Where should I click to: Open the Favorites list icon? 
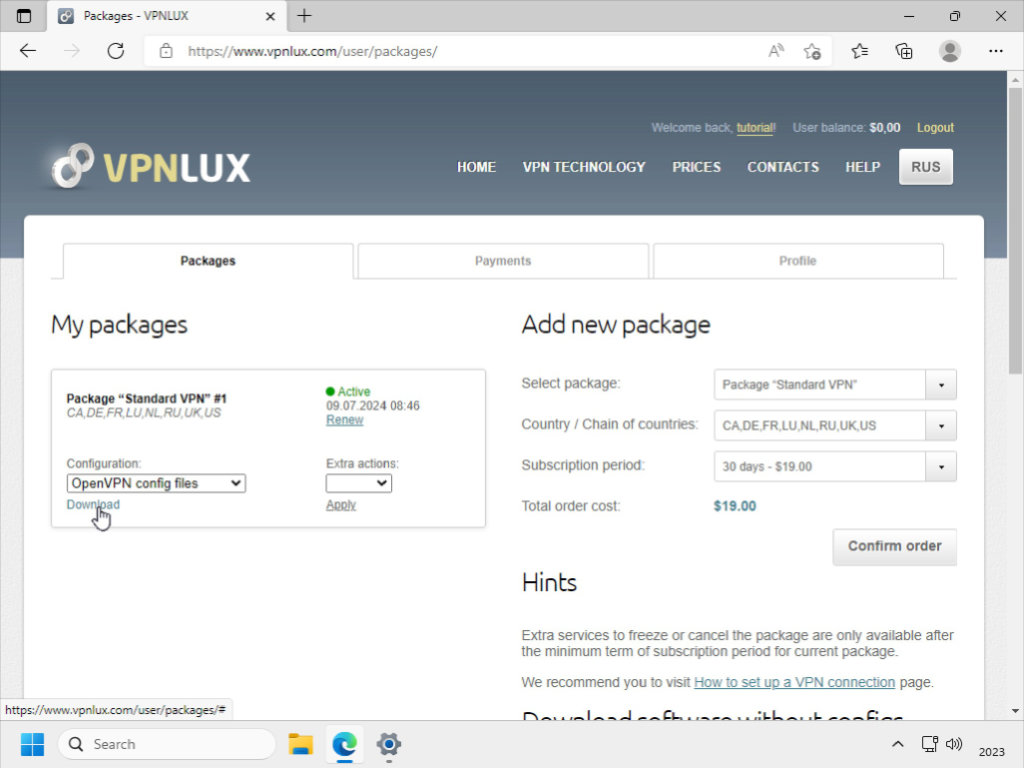point(859,51)
